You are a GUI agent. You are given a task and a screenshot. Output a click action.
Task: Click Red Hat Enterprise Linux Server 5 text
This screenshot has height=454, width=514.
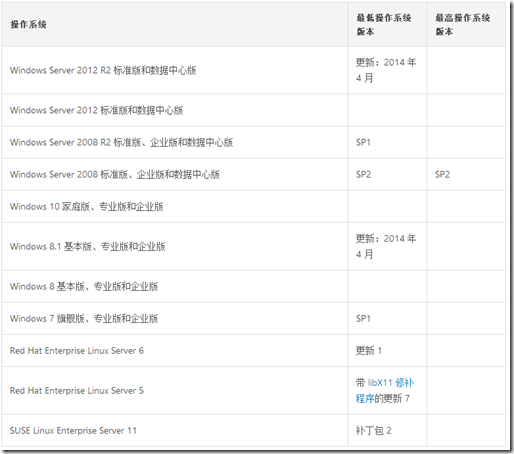77,390
